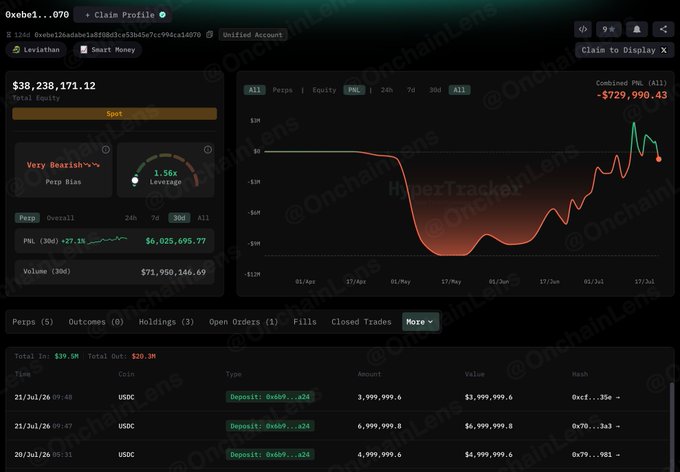Set stats period to 30d

tap(179, 218)
